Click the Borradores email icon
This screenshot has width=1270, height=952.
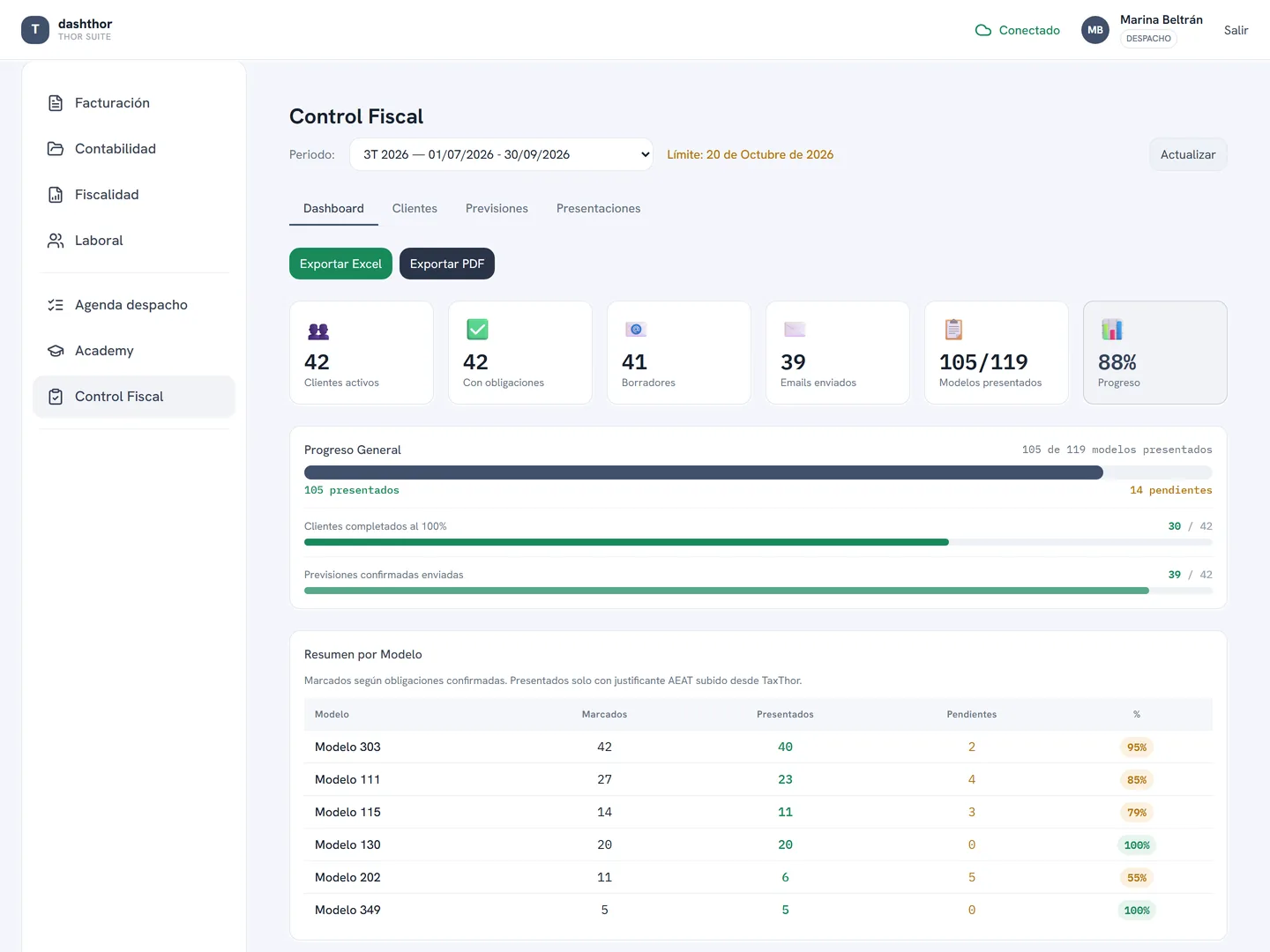click(x=636, y=330)
